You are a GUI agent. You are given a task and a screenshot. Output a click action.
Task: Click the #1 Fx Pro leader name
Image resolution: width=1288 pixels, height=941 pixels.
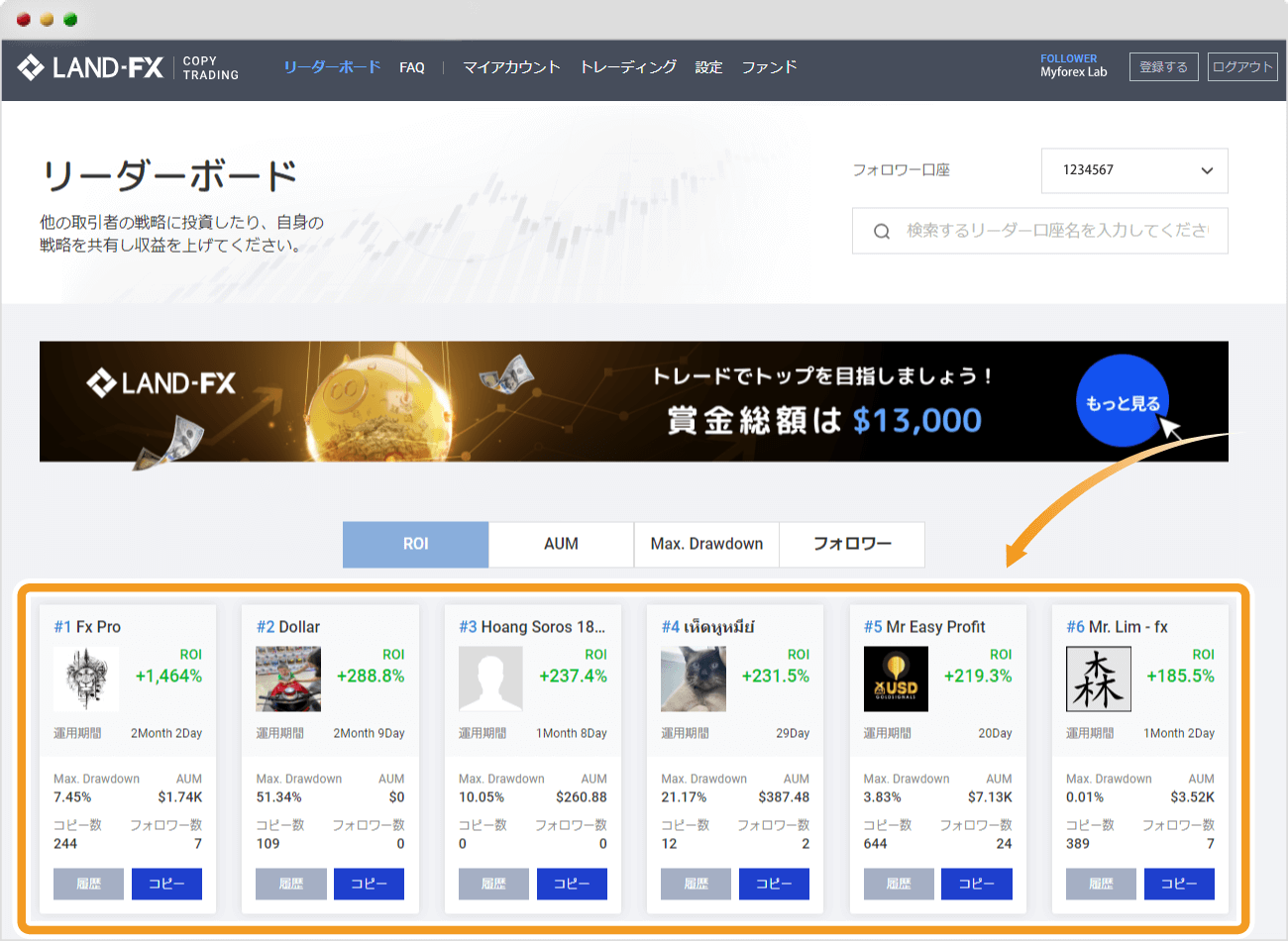point(87,627)
